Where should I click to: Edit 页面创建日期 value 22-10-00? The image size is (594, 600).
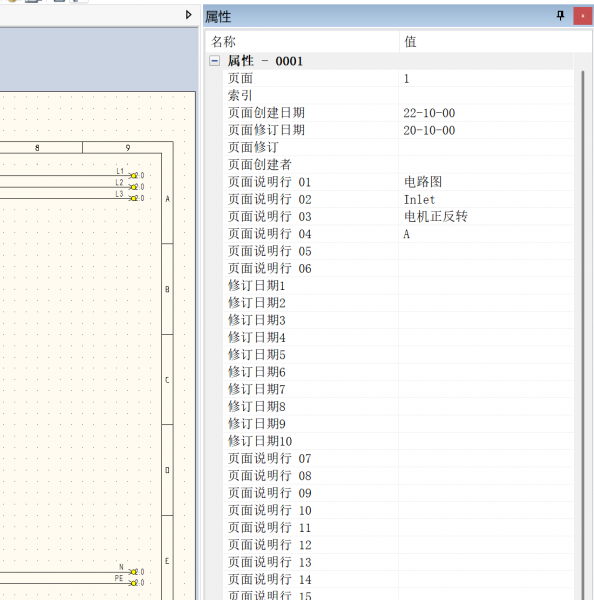pos(486,113)
